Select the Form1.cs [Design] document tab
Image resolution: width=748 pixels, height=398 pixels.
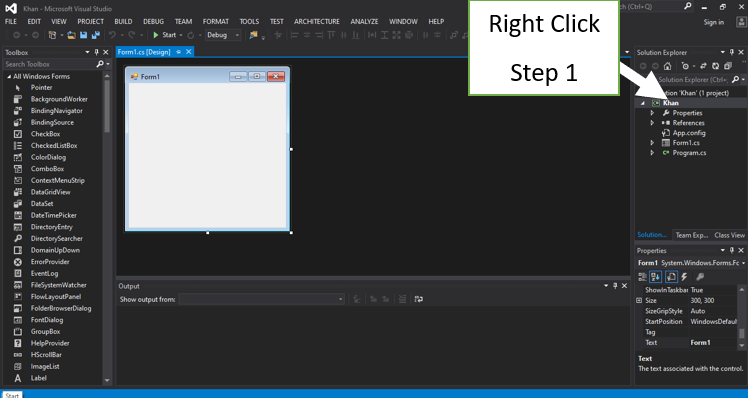tap(144, 52)
